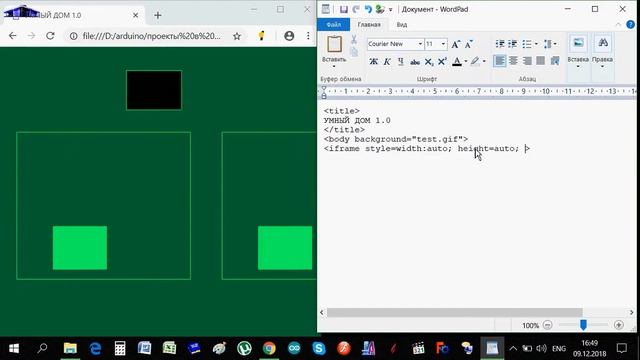
Task: Open Skype from the taskbar
Action: pos(319,348)
